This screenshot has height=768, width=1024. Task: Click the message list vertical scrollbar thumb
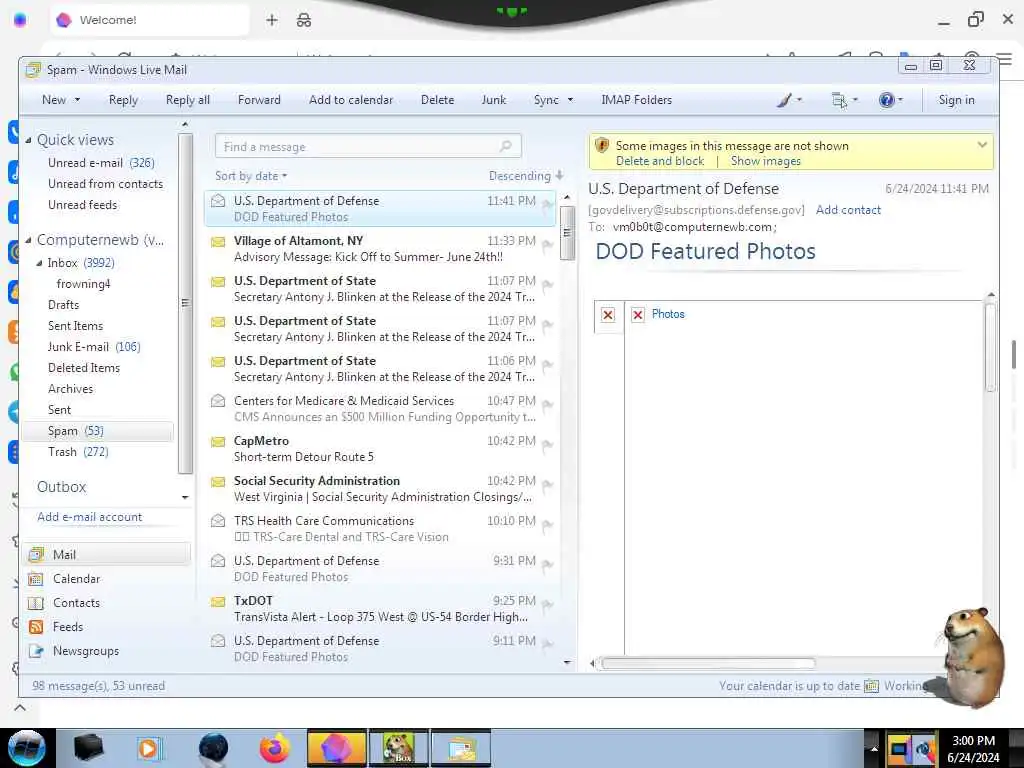pyautogui.click(x=567, y=232)
